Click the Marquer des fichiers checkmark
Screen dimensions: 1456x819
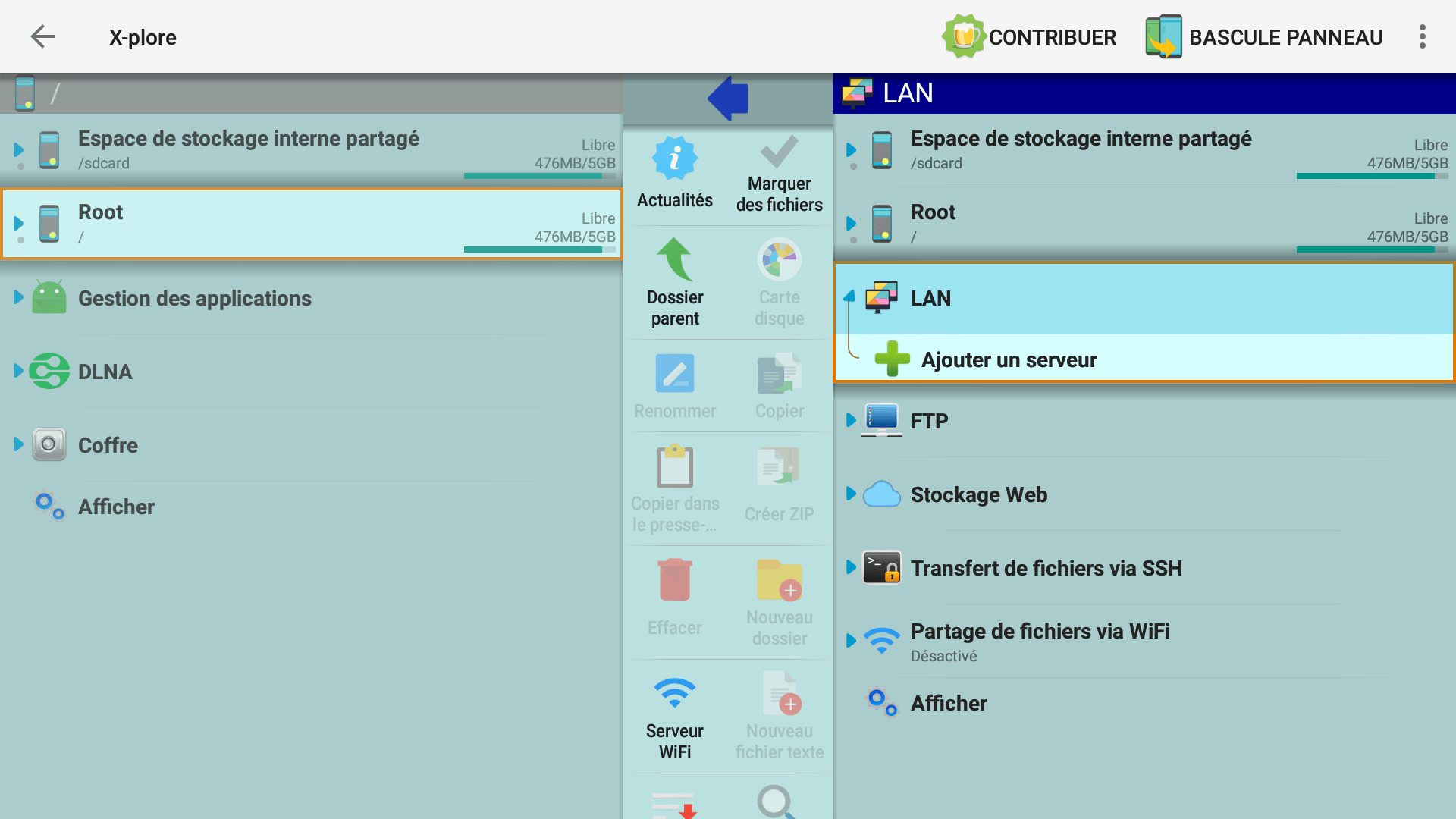(779, 152)
